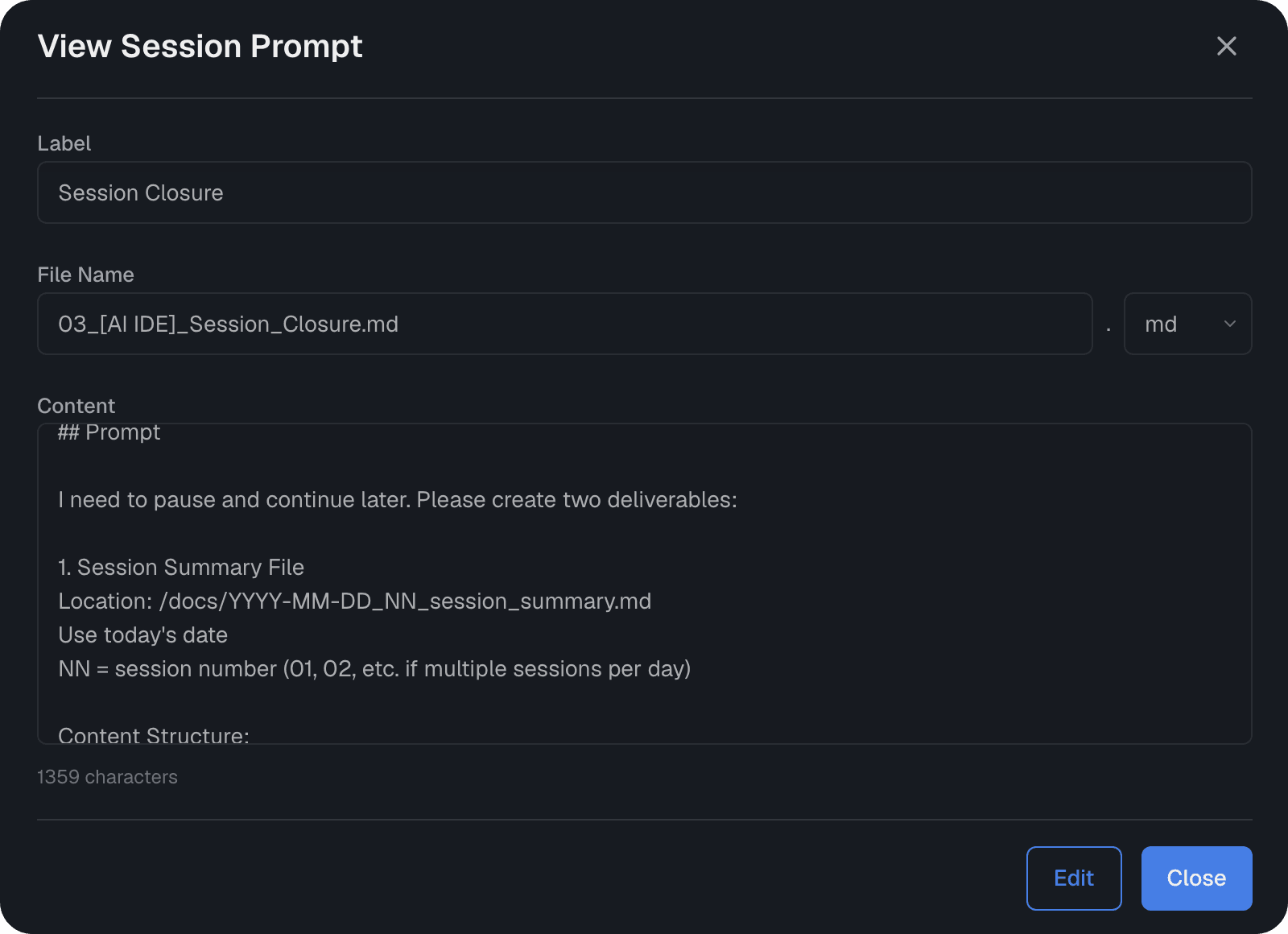Click the View Session Prompt title

tap(200, 46)
